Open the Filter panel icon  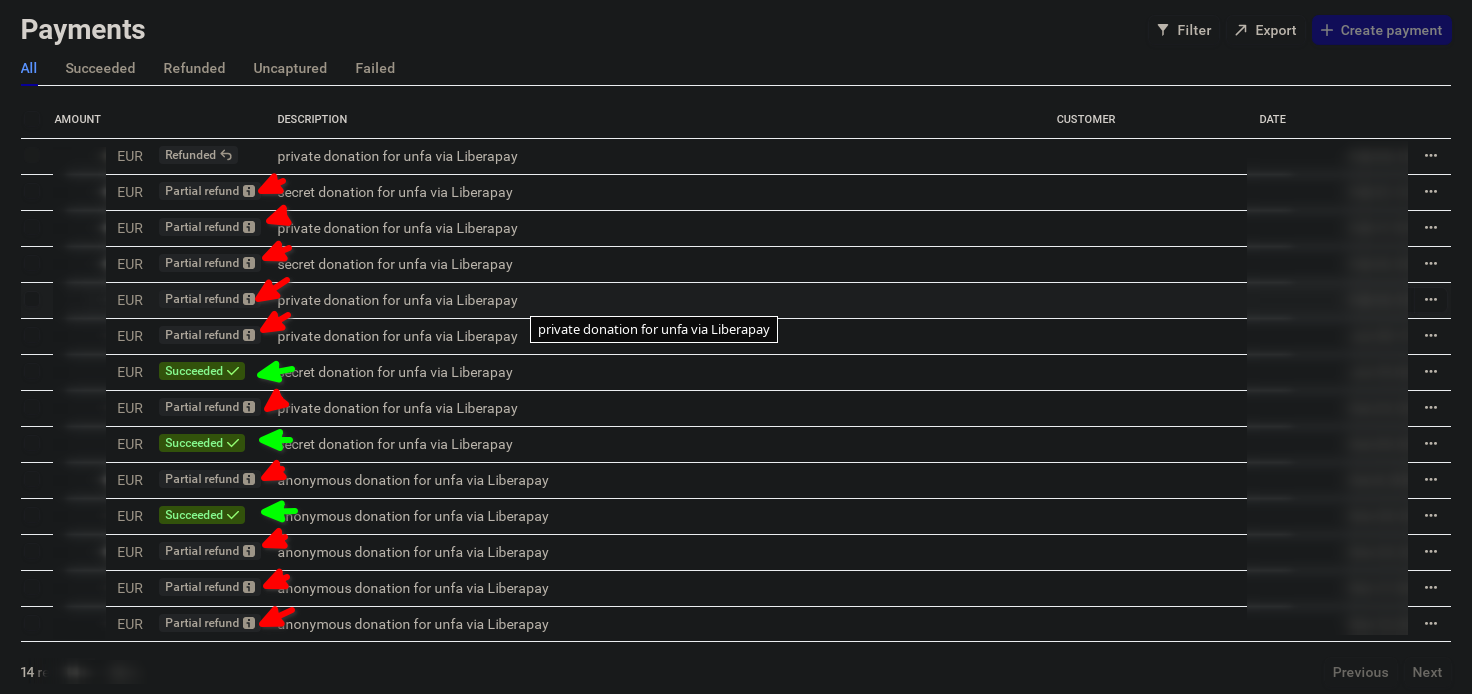(x=1162, y=30)
